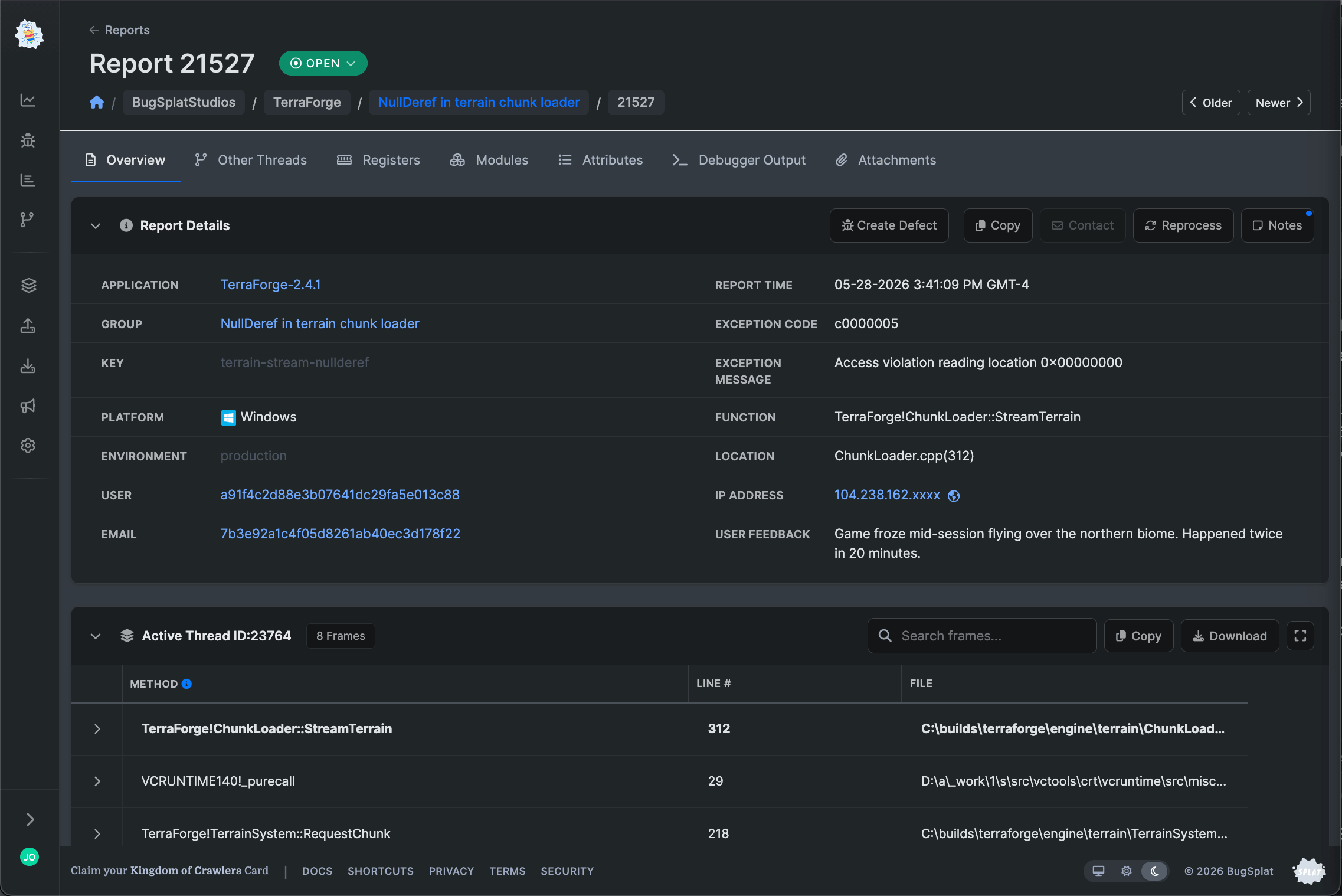Focus the Search frames input field

pos(982,636)
